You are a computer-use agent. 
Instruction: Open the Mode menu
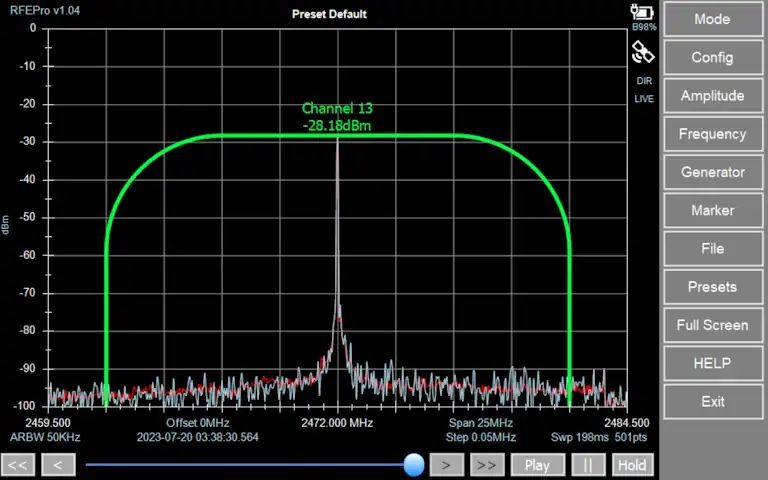(x=712, y=19)
